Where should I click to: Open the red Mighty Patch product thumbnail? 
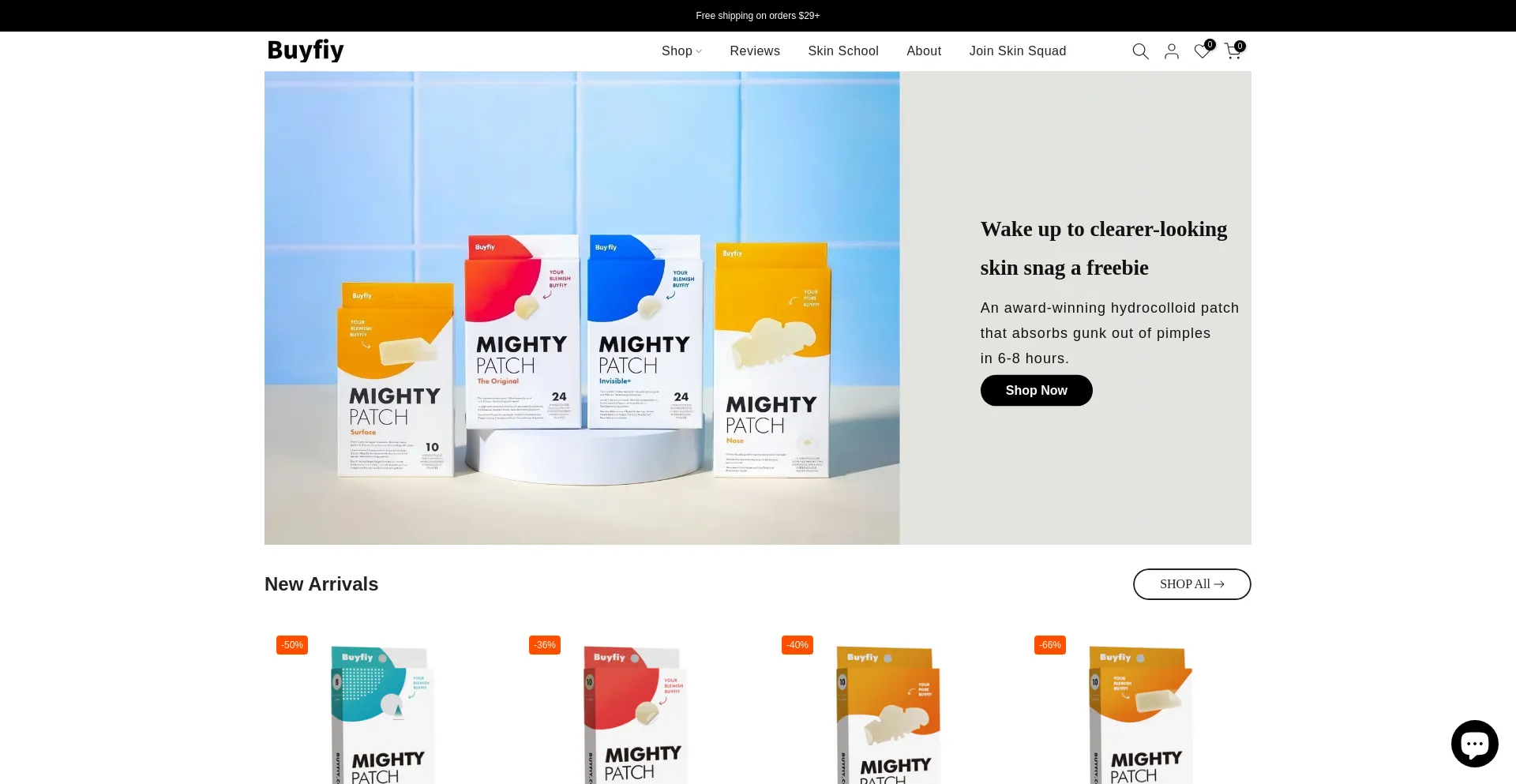636,715
